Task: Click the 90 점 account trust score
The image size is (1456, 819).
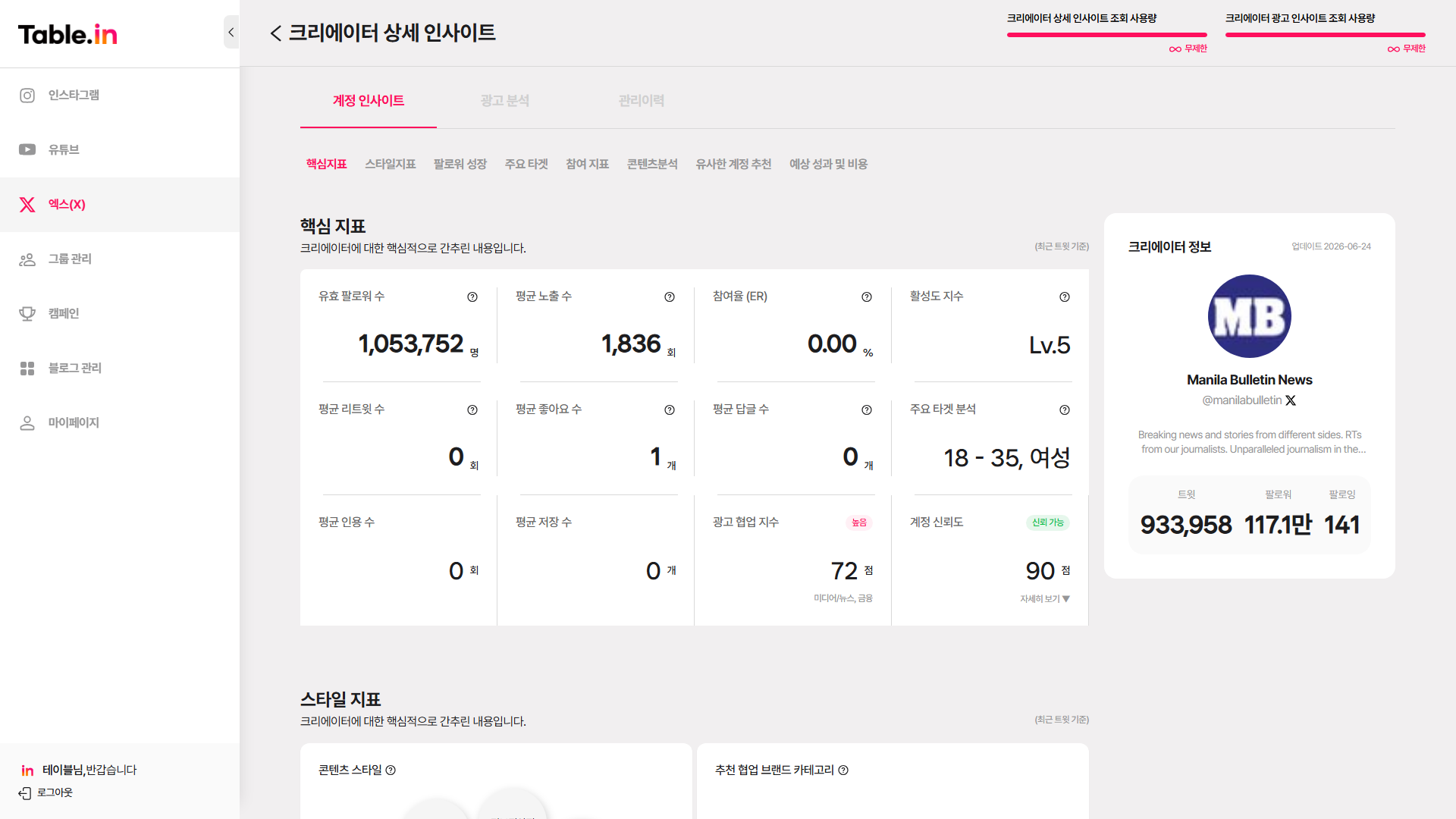Action: point(1048,571)
